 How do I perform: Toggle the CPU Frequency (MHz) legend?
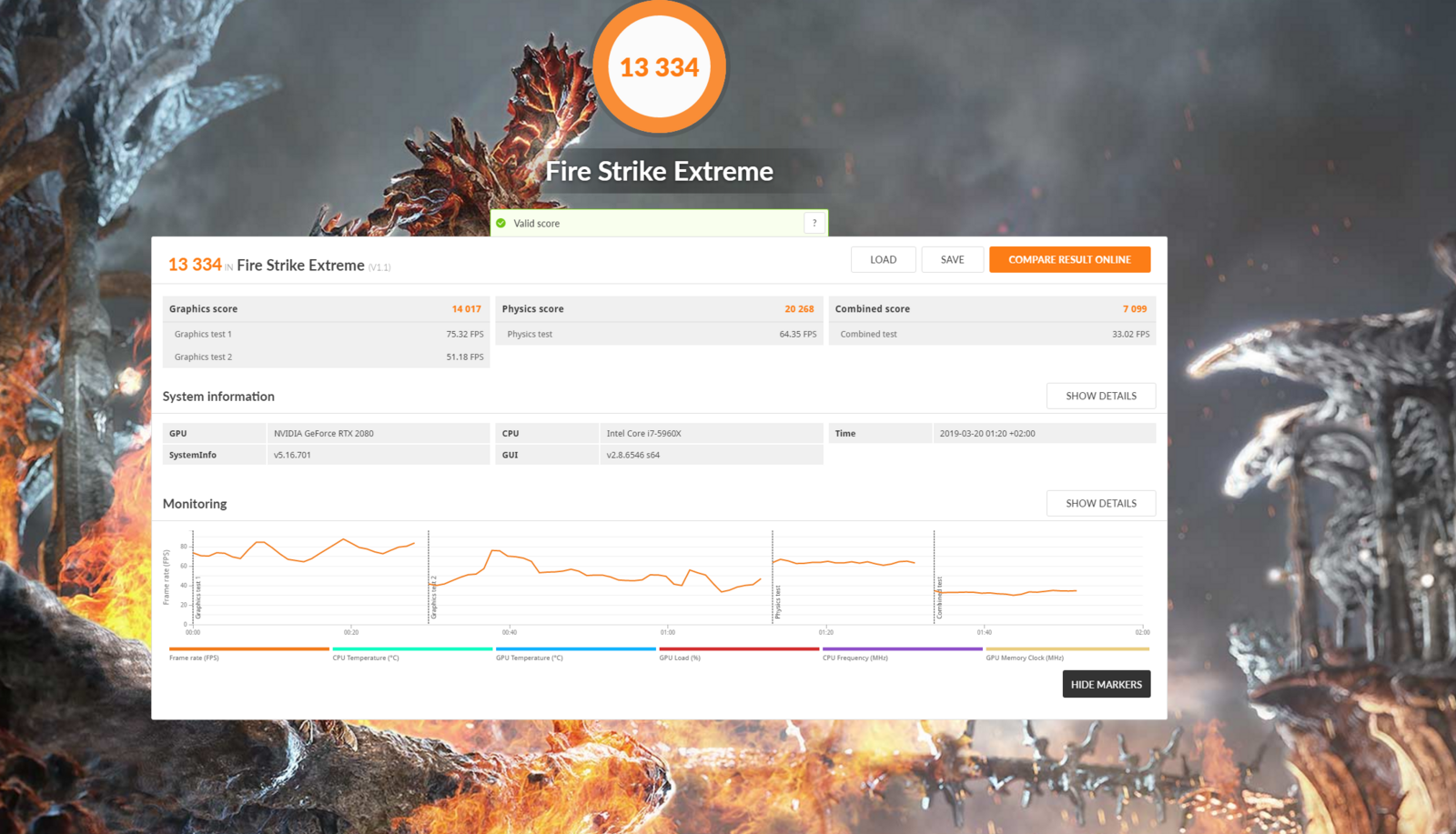coord(902,653)
